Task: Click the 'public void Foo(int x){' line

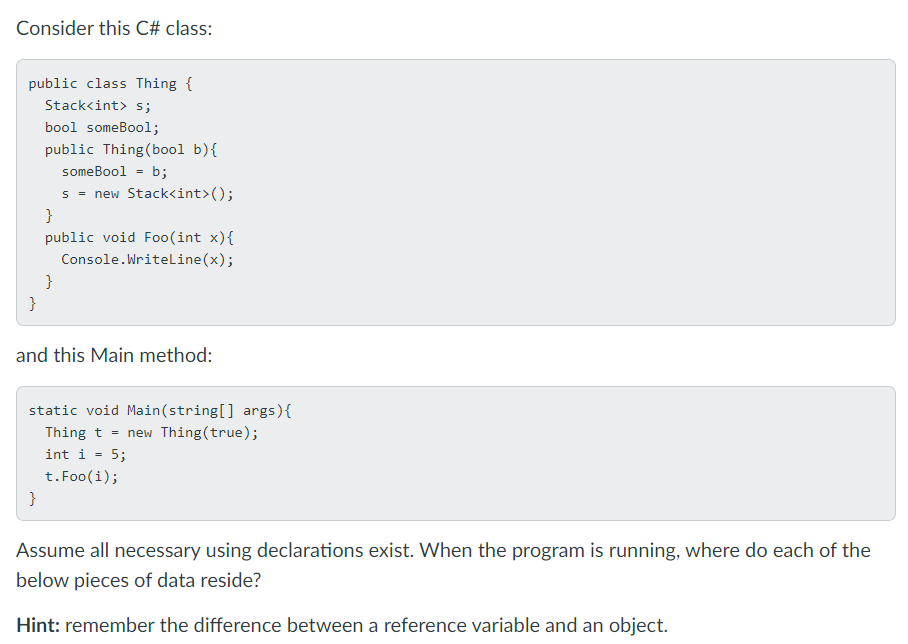Action: [140, 237]
